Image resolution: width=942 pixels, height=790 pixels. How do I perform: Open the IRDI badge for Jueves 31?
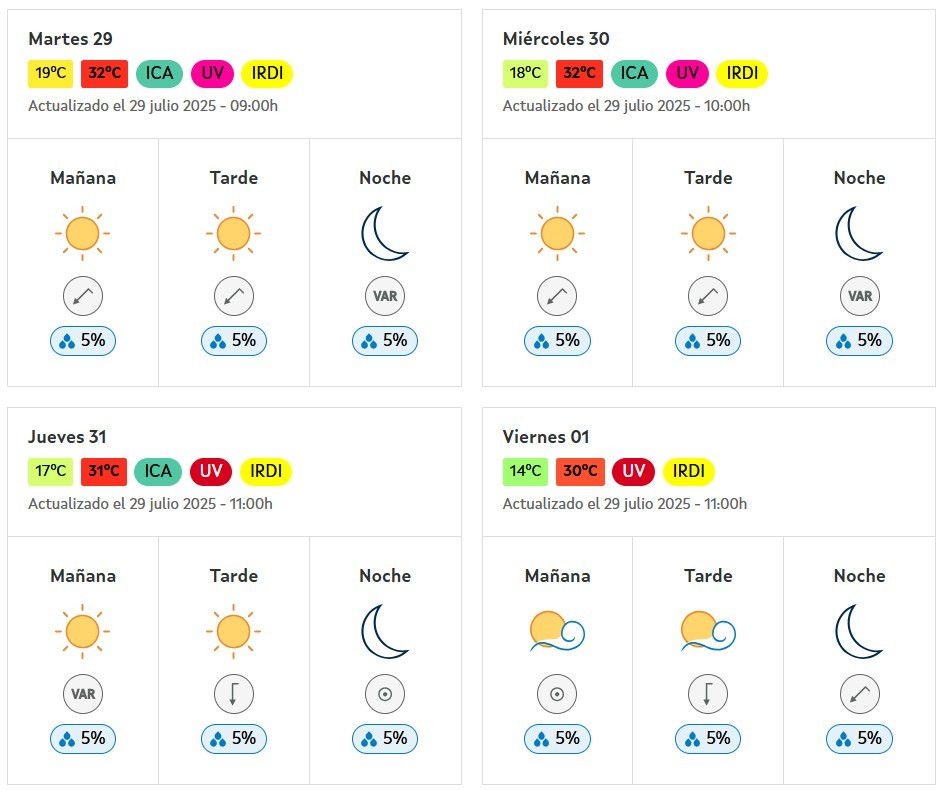(x=266, y=471)
